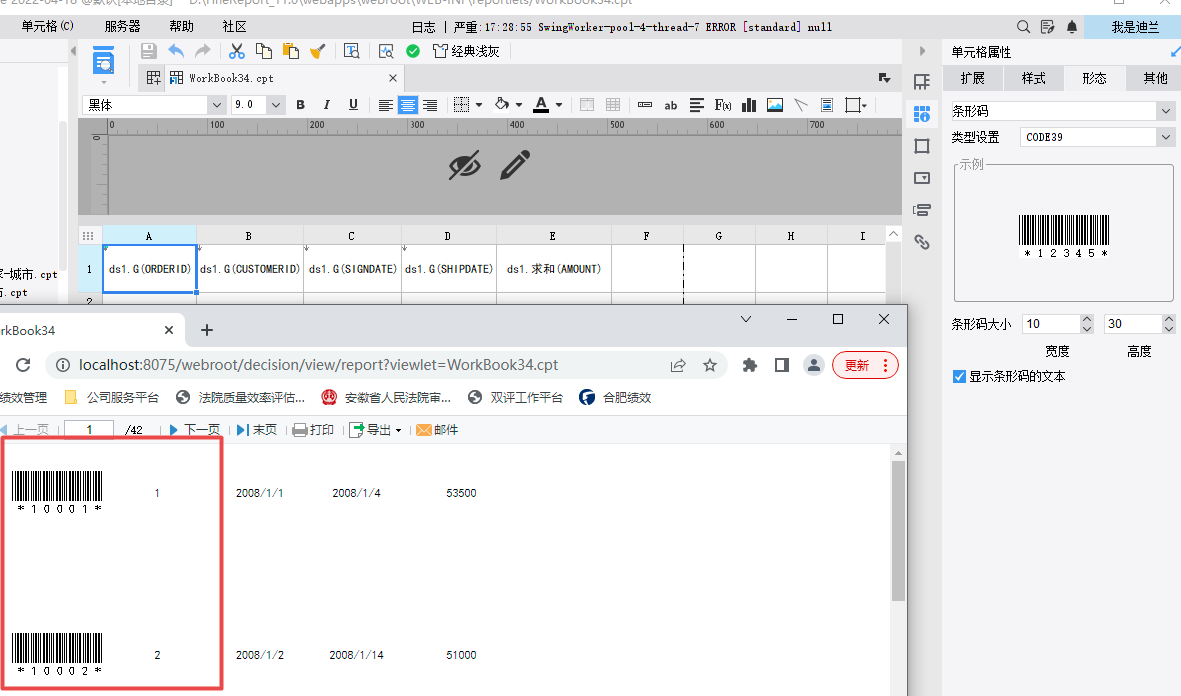1181x696 pixels.
Task: Click the paint bucket background color
Action: 502,105
